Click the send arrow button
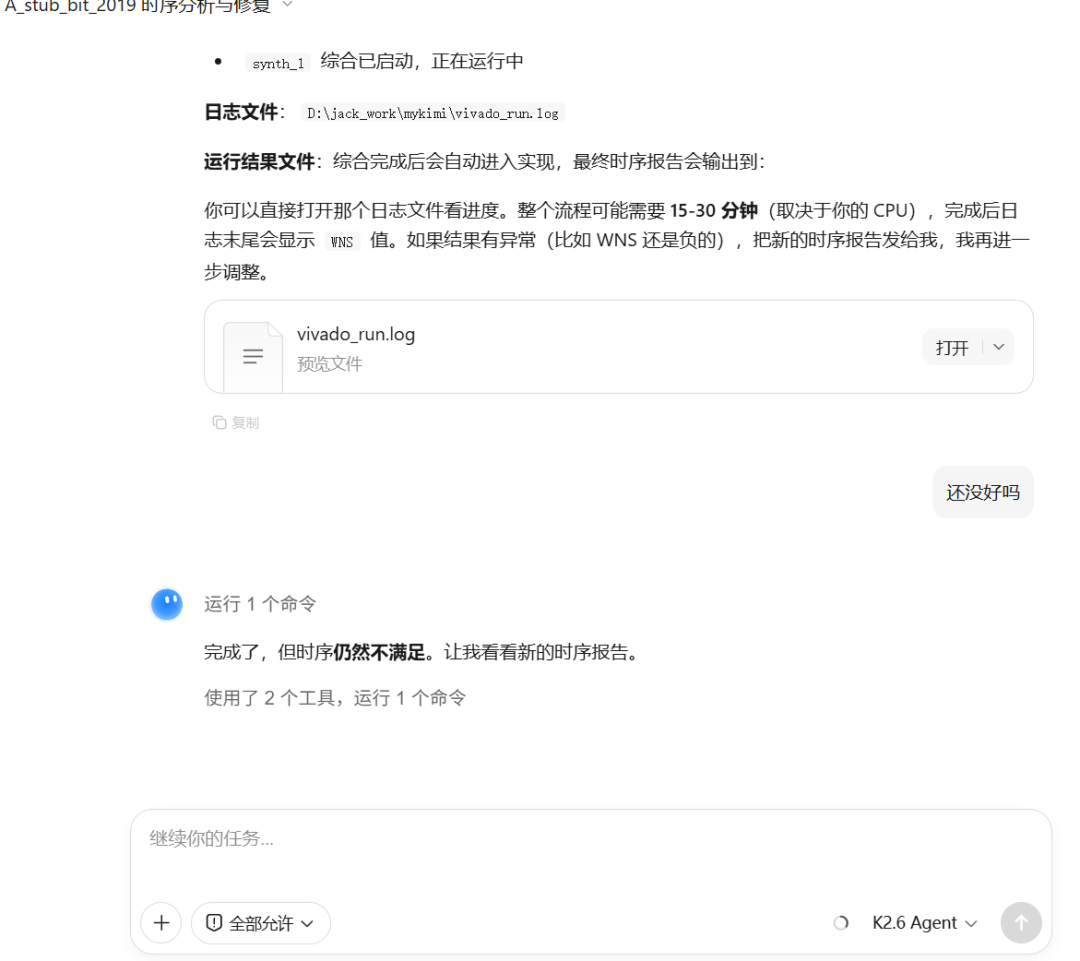 coord(1021,922)
